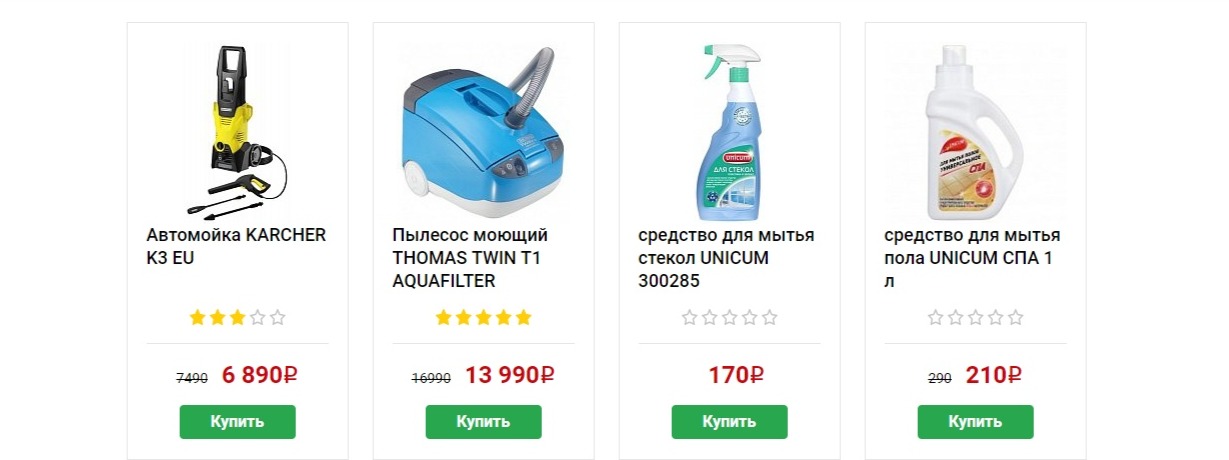
Task: Open Пылесос моющий THOMAS TWIN T1 title
Action: tap(470, 259)
